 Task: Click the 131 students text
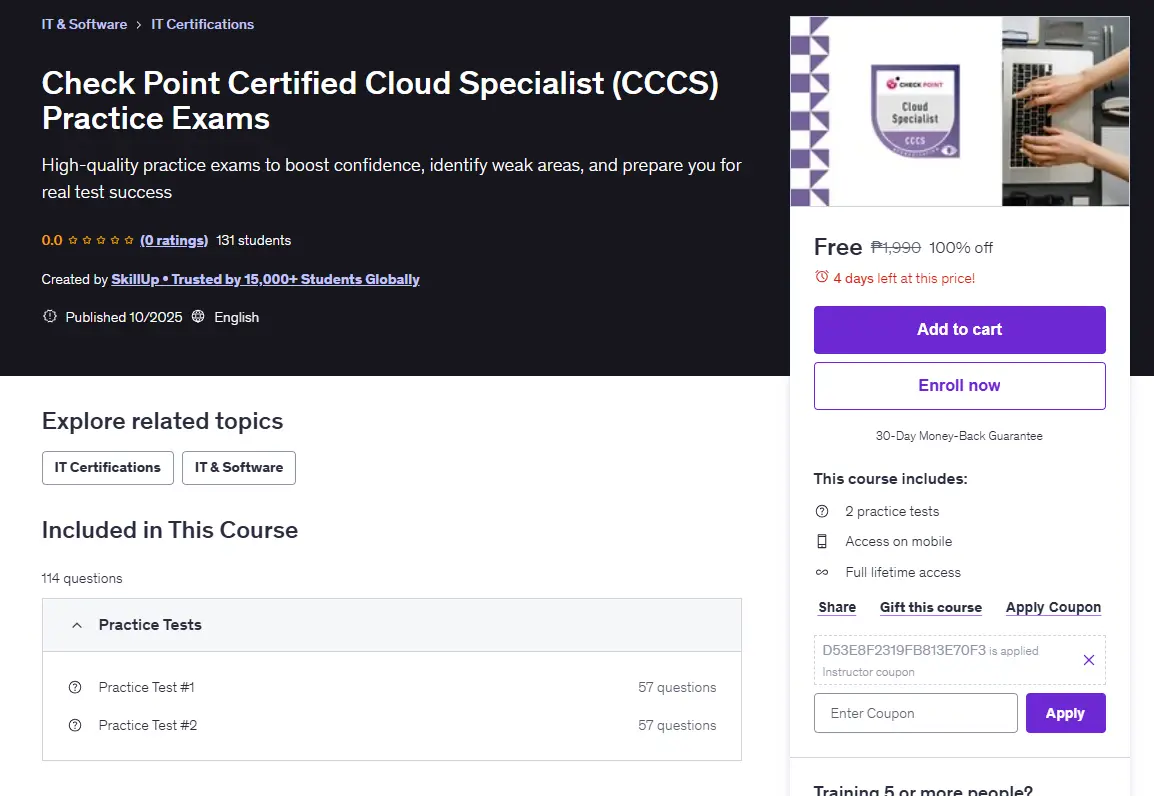click(x=253, y=241)
